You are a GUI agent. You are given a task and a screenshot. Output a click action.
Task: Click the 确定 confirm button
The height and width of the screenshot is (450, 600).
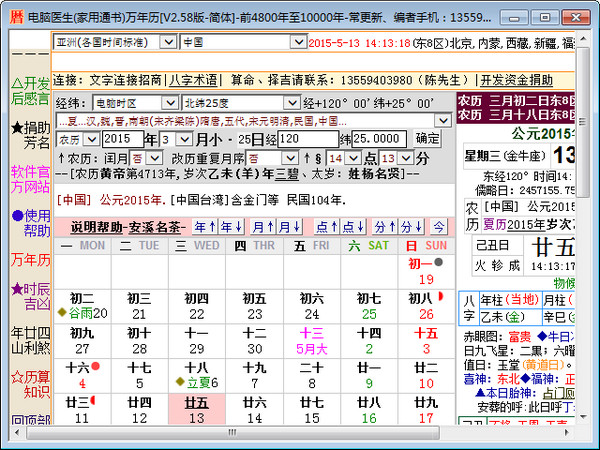pos(427,138)
